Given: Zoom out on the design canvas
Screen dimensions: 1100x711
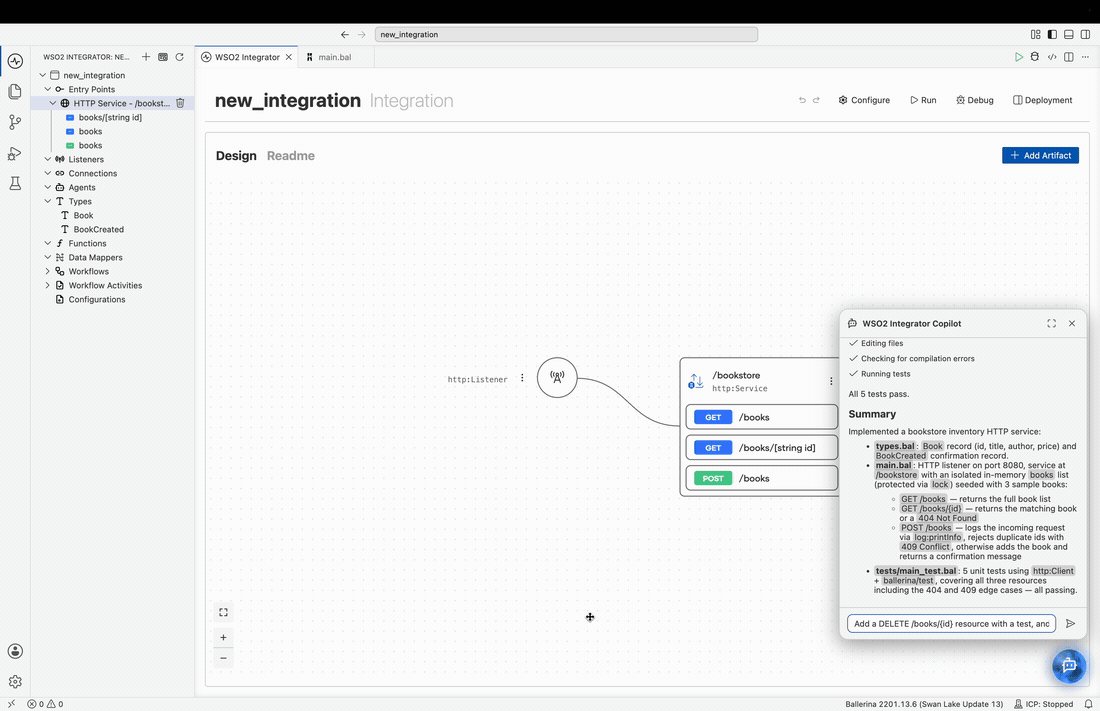Looking at the screenshot, I should tap(223, 658).
